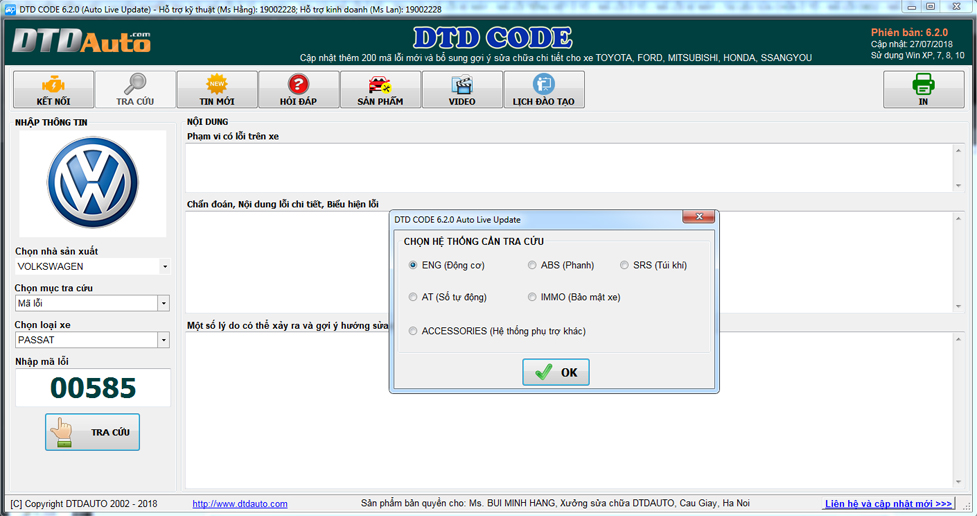This screenshot has height=516, width=977.
Task: Click the error code field showing 00585
Action: (x=93, y=388)
